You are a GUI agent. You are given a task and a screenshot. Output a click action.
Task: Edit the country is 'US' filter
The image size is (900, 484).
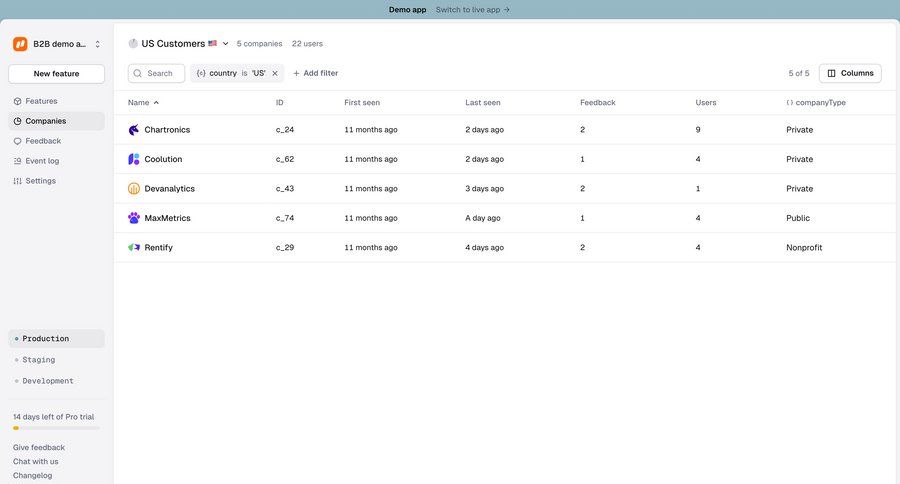[x=236, y=73]
